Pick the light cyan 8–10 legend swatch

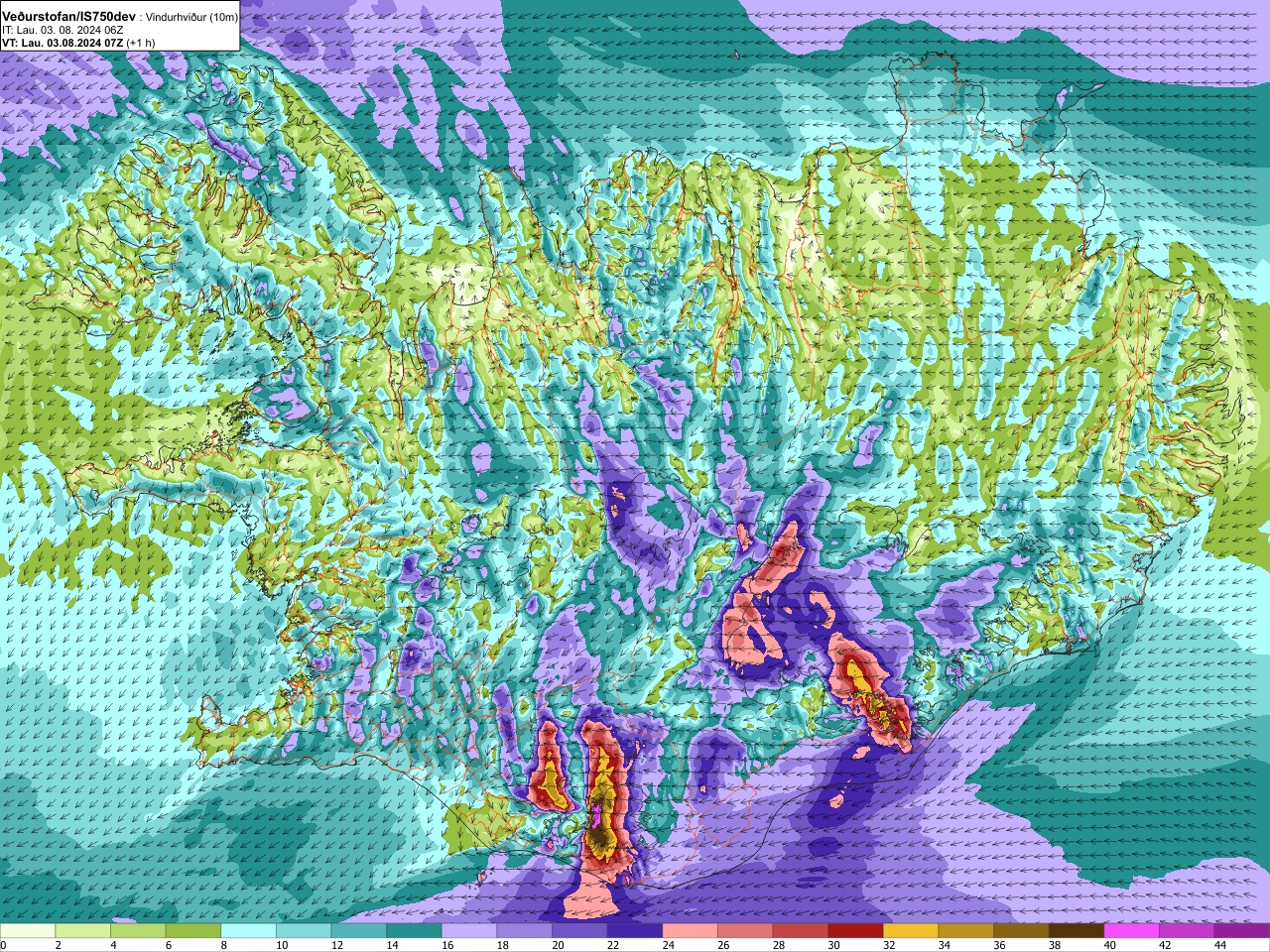pyautogui.click(x=248, y=931)
